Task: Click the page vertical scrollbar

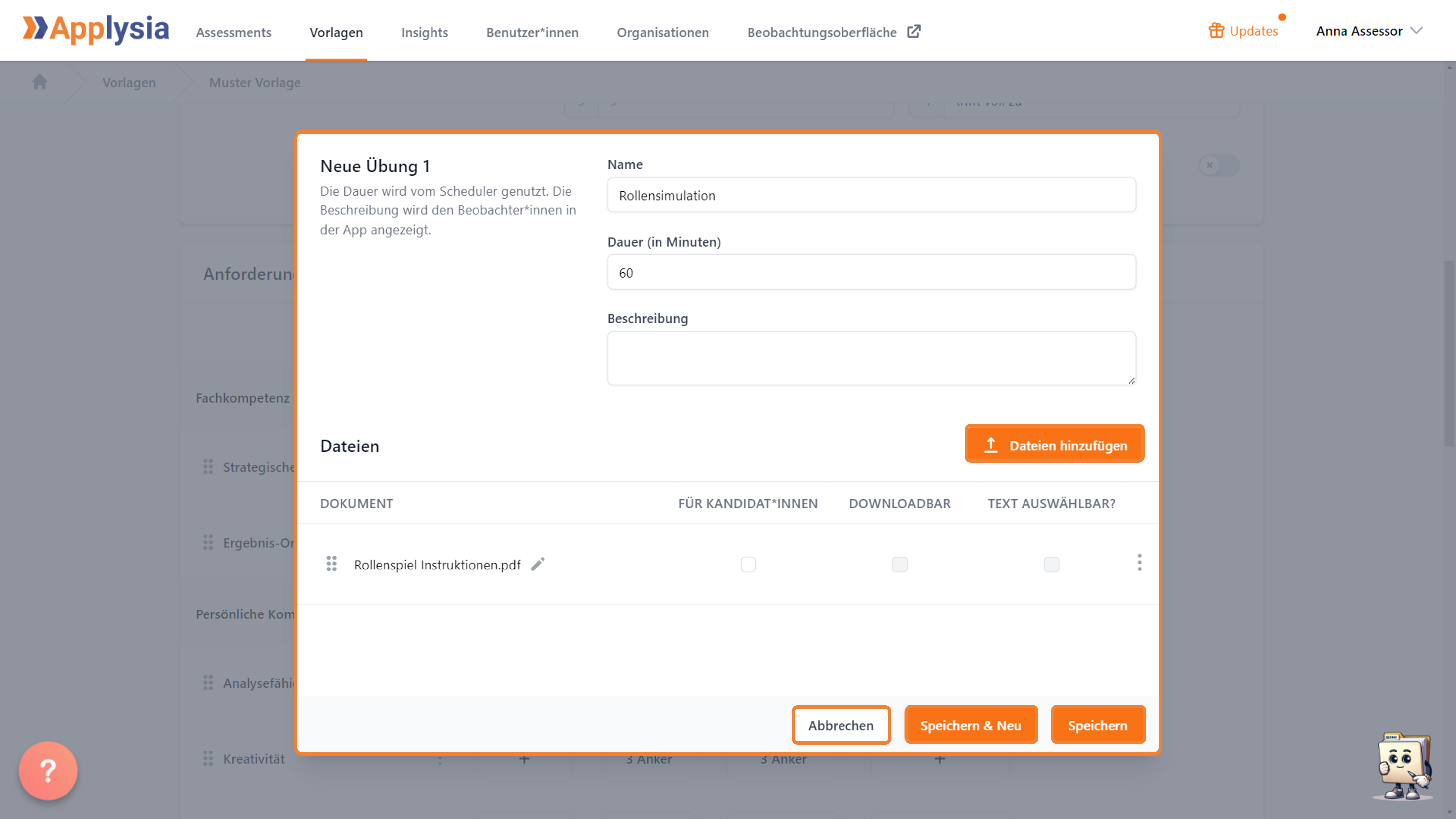Action: [x=1449, y=353]
